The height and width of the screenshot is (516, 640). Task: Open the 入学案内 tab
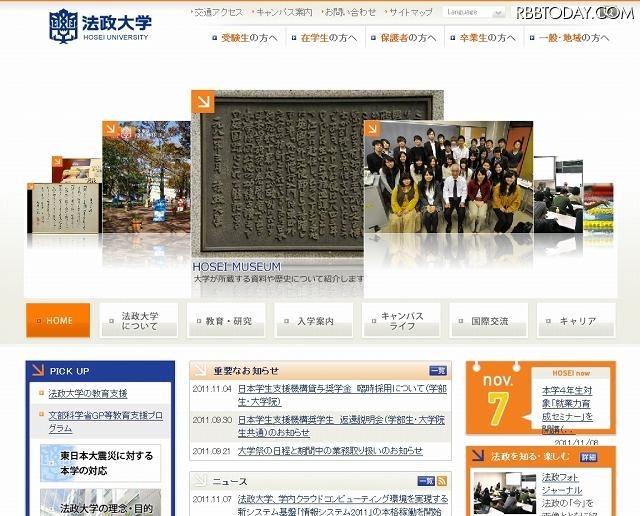coord(313,320)
